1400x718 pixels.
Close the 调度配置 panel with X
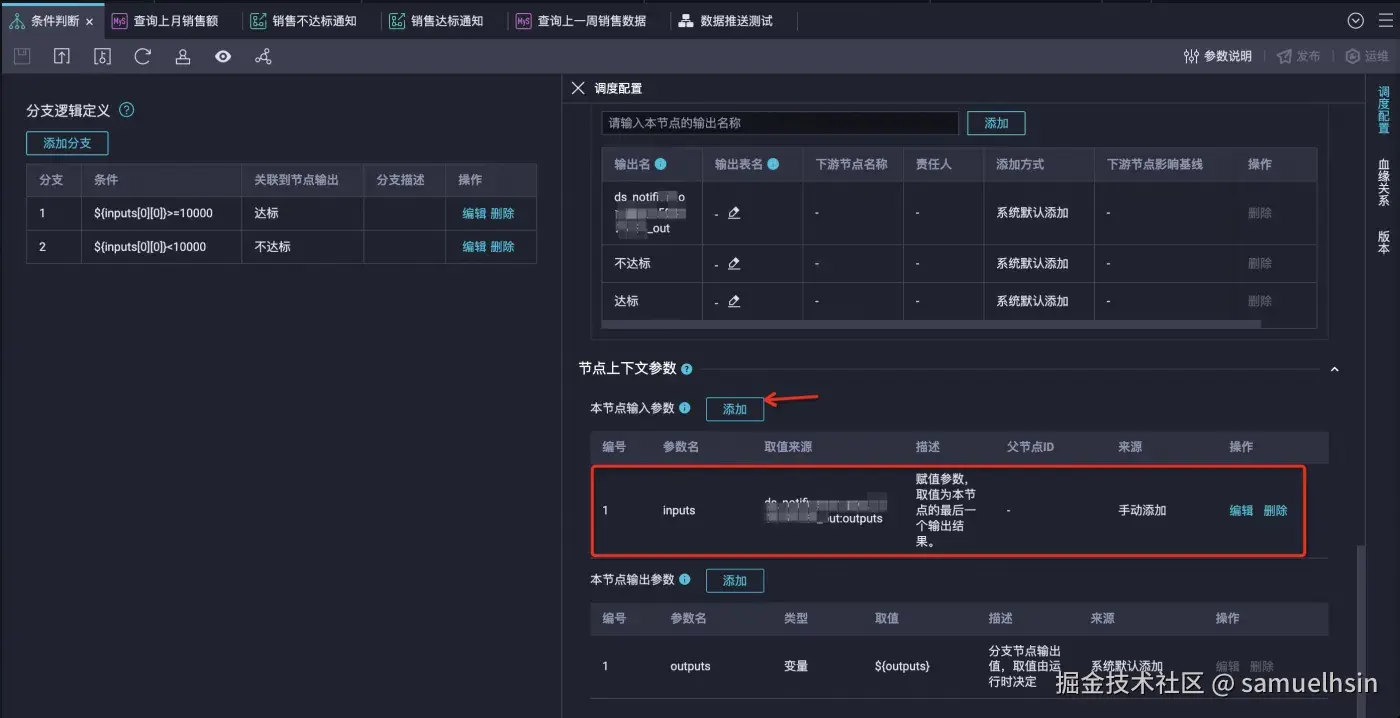pos(578,88)
